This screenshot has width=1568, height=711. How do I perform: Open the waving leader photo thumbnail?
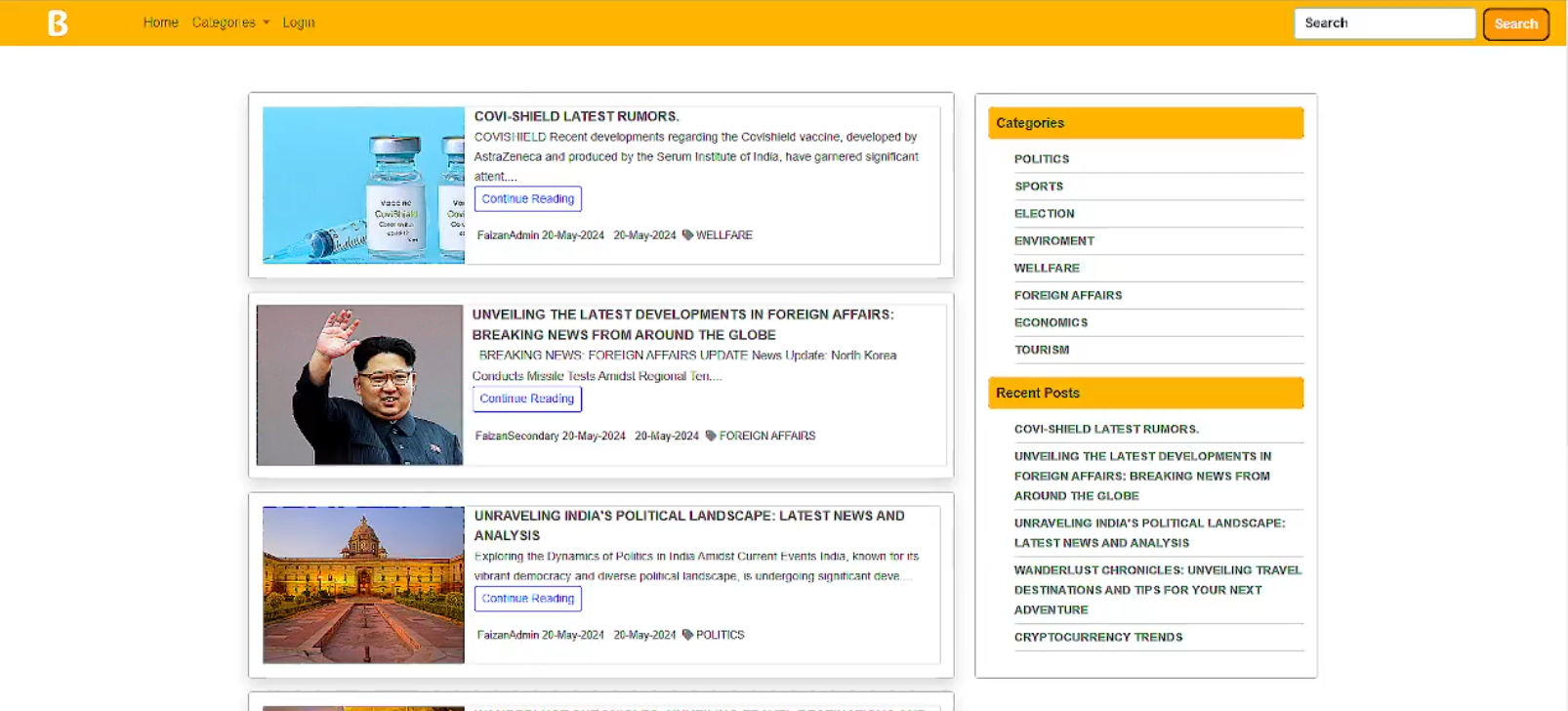click(359, 385)
